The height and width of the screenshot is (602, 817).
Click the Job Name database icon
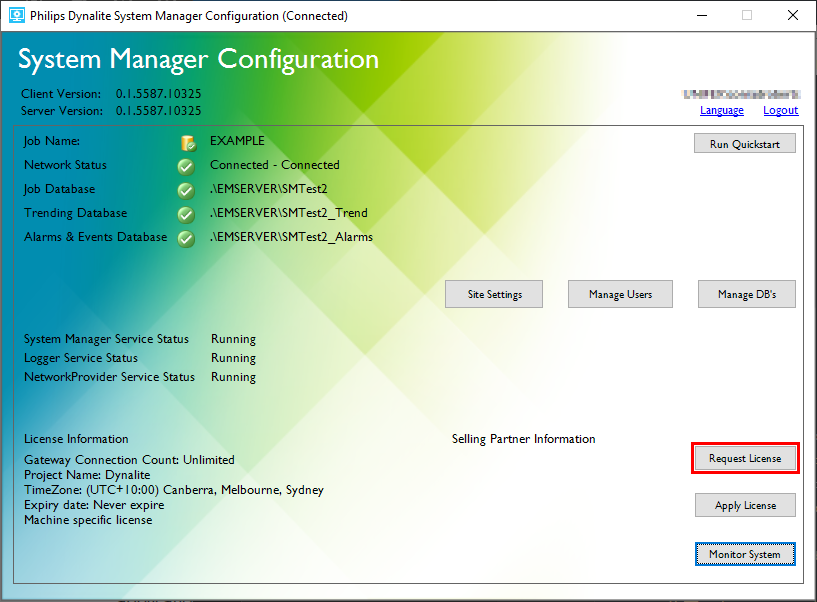pyautogui.click(x=186, y=143)
